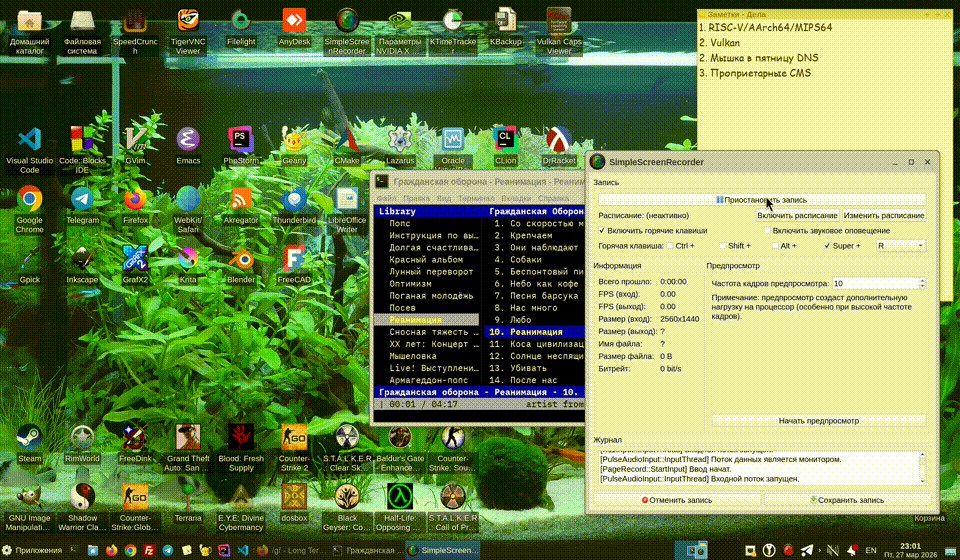Click the FileZilla launcher in the taskbar
The width and height of the screenshot is (960, 560).
coord(149,550)
